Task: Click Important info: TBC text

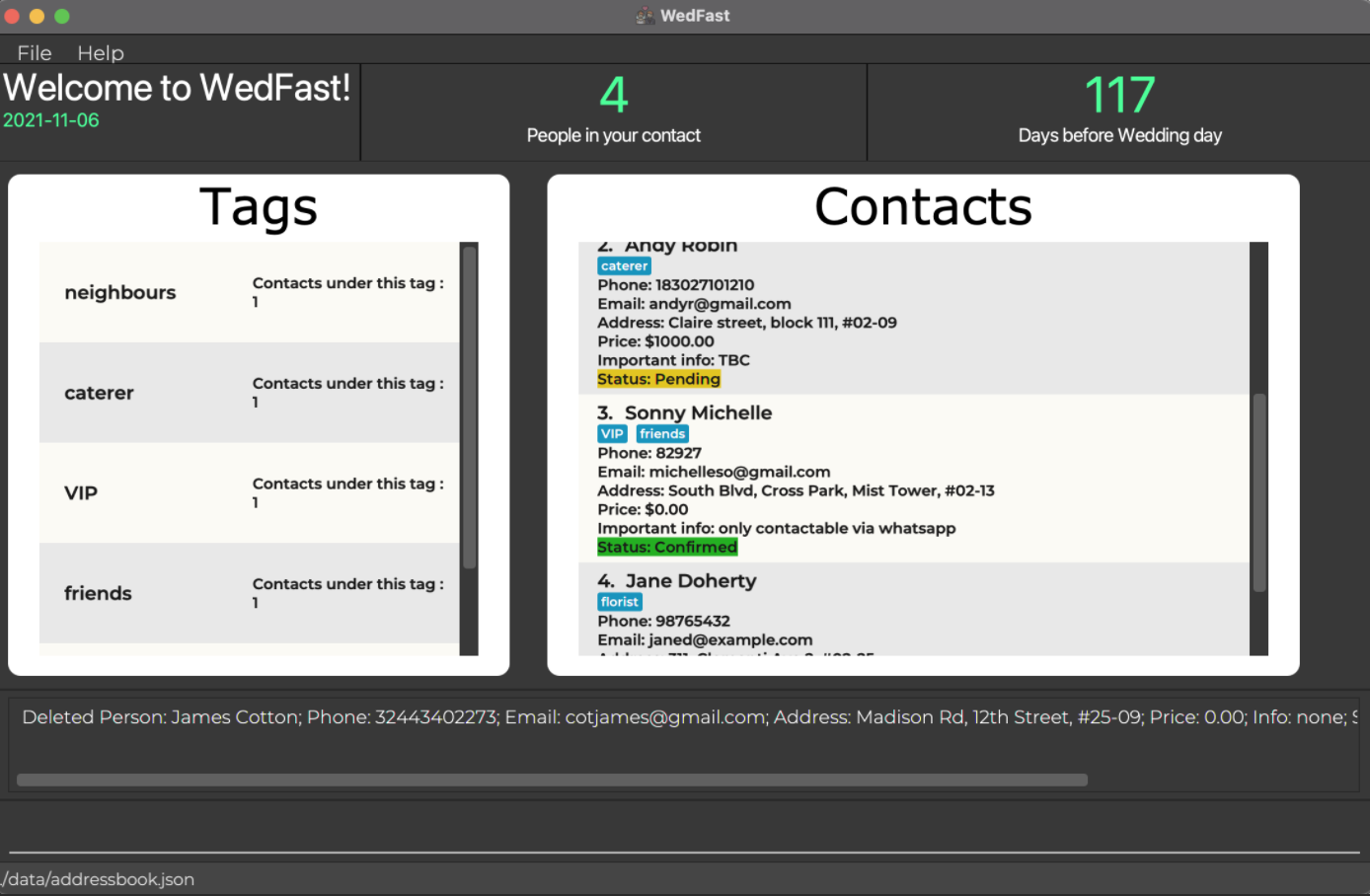Action: pyautogui.click(x=673, y=360)
